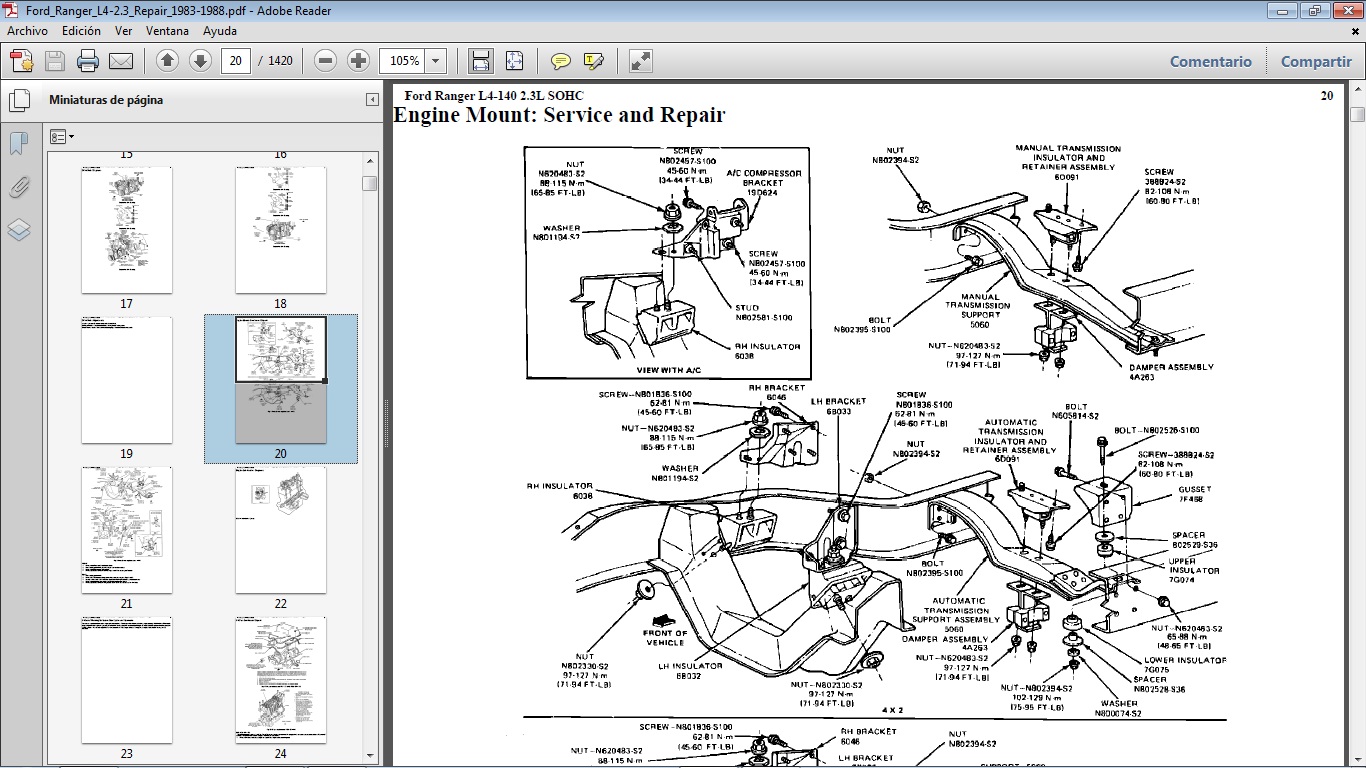Print the document with the printer icon
Screen dimensions: 1366x768
(88, 61)
